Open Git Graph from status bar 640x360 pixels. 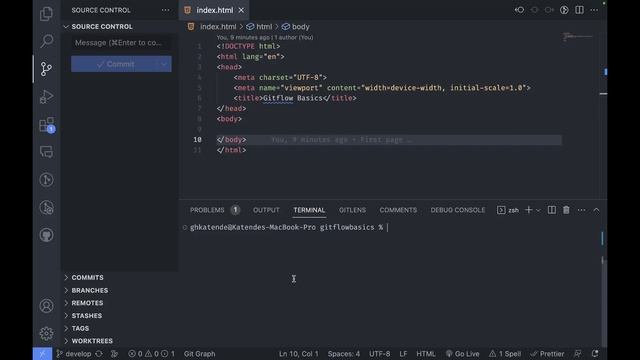coord(200,354)
